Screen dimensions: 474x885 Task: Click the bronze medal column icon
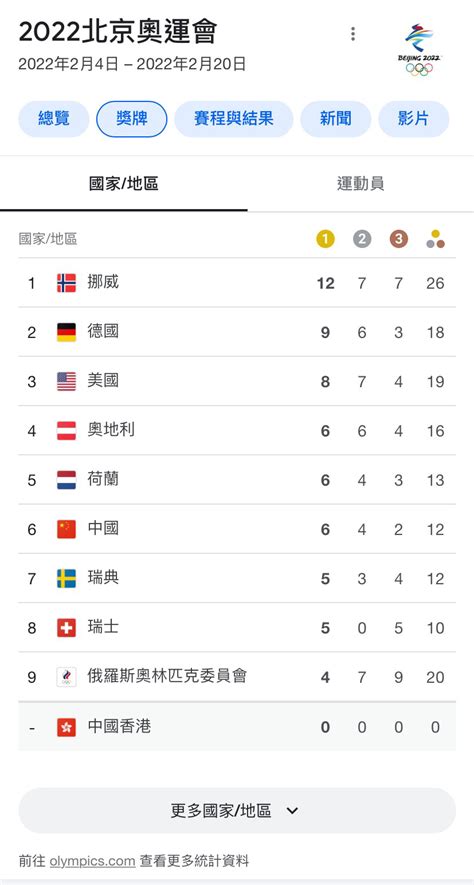[x=398, y=239]
